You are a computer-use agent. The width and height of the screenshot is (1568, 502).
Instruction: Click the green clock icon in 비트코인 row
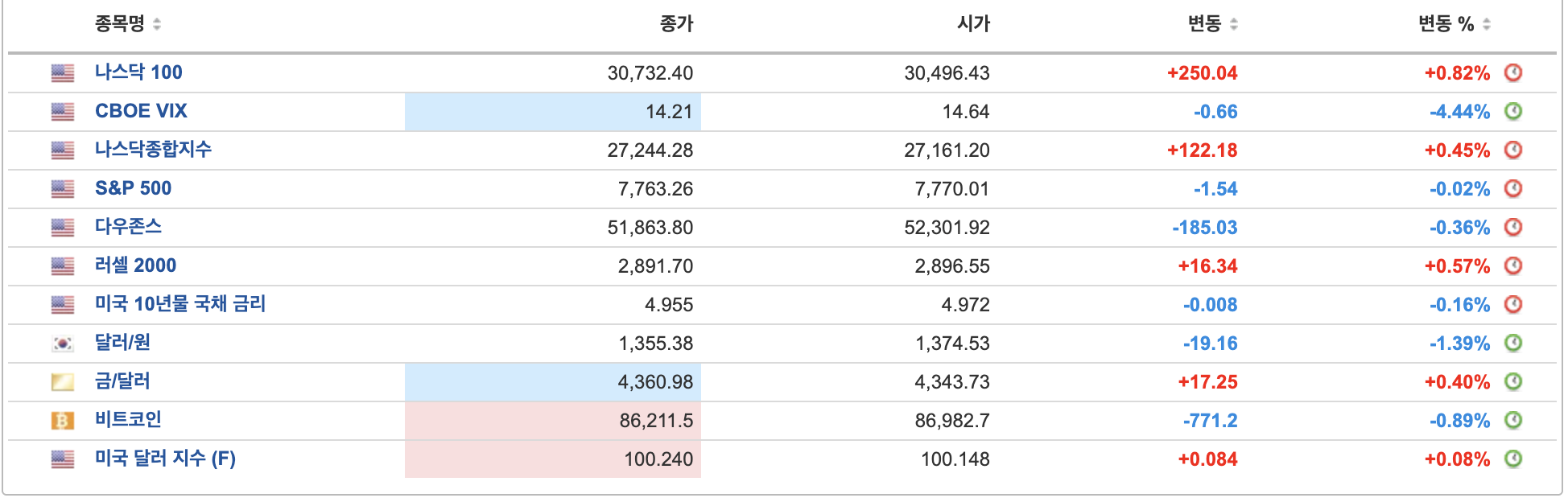coord(1513,420)
